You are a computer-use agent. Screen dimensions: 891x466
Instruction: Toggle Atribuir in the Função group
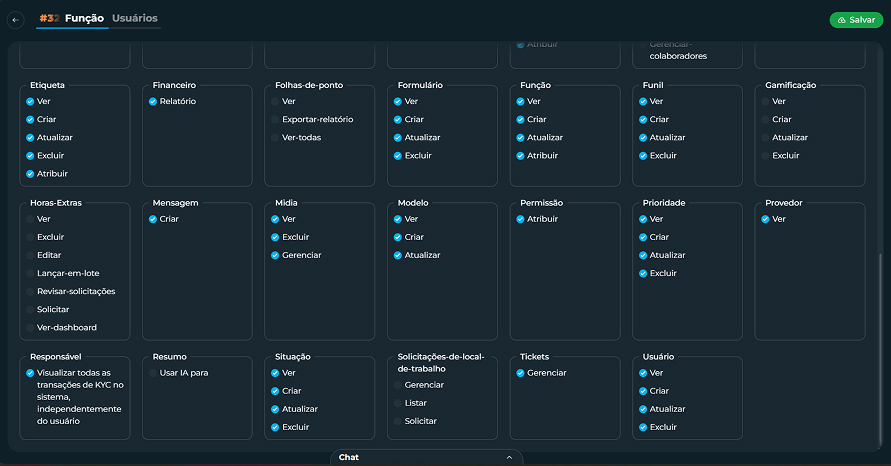tap(520, 156)
